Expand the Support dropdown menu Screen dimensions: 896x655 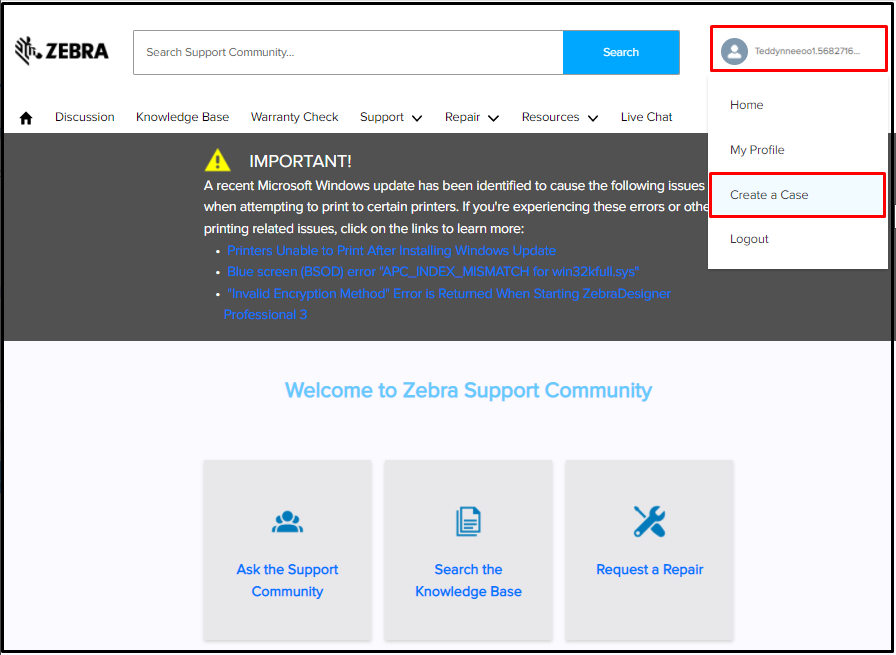point(390,117)
